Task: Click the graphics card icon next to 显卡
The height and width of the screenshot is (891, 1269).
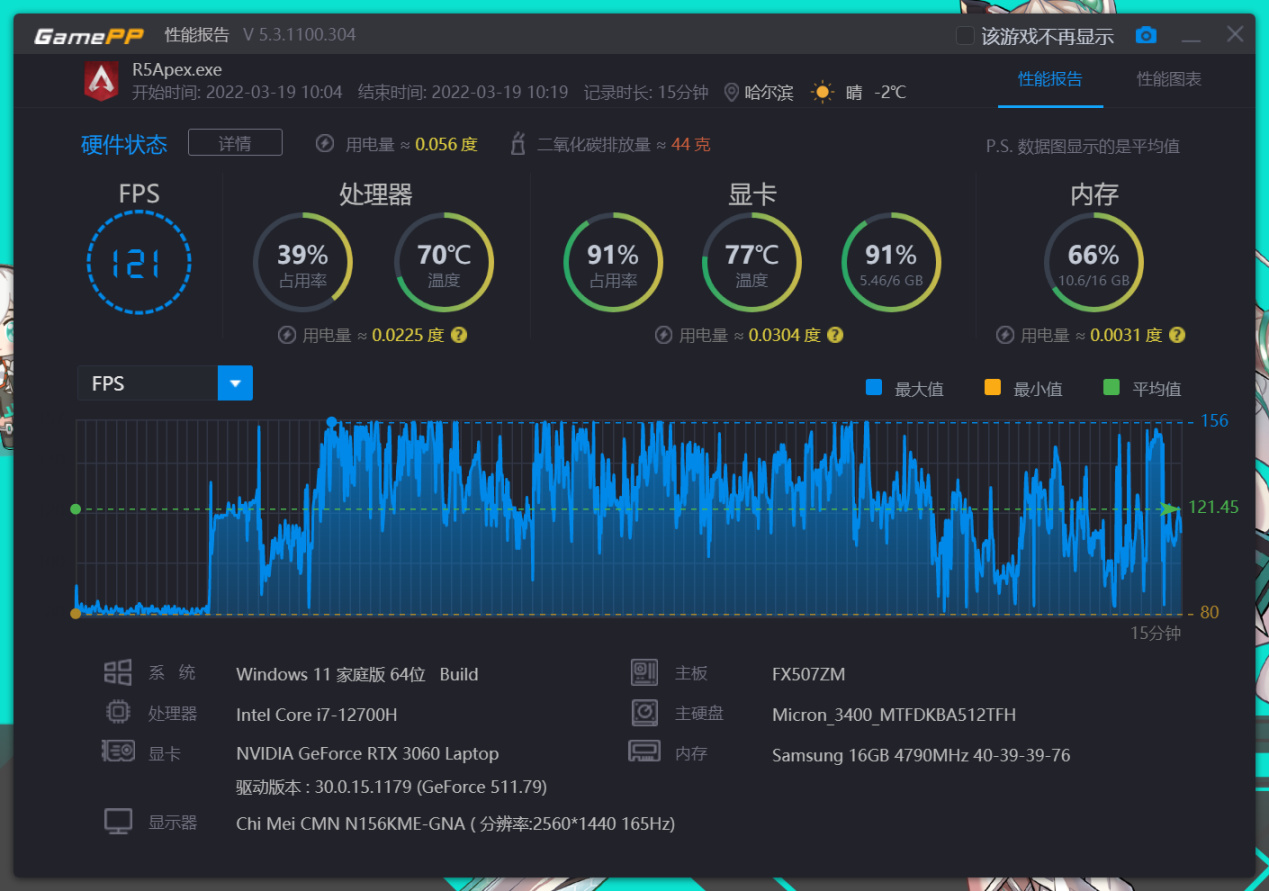Action: coord(118,752)
